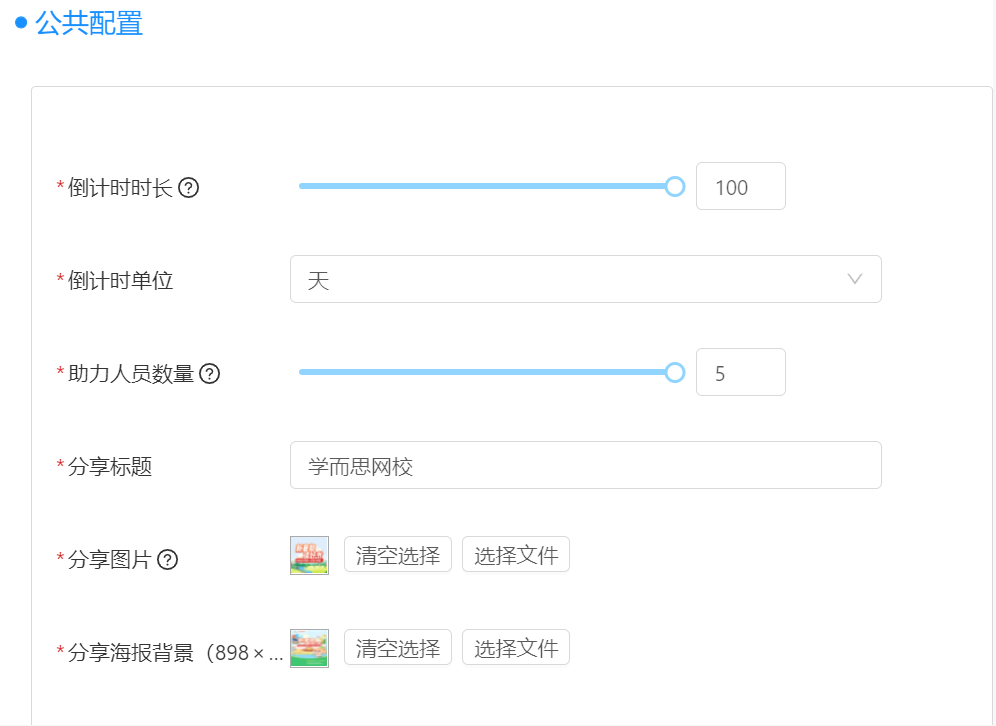Click help icon next to 分享图片

168,560
